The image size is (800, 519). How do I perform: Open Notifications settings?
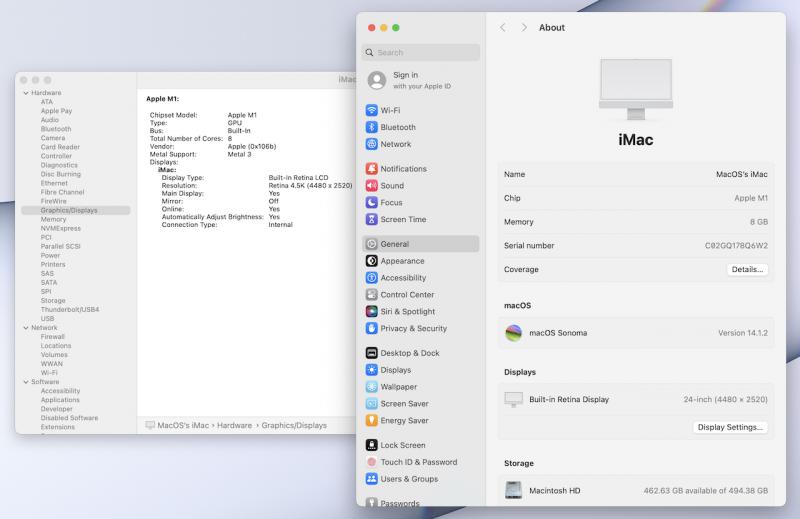(x=403, y=169)
